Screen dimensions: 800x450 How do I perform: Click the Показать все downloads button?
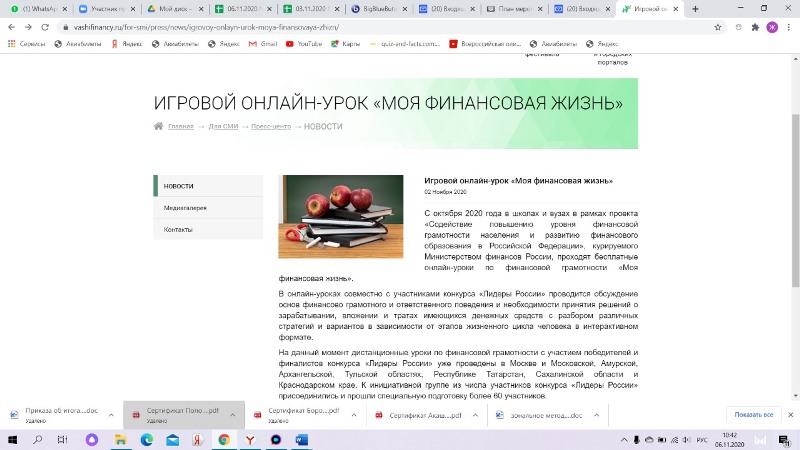point(754,415)
